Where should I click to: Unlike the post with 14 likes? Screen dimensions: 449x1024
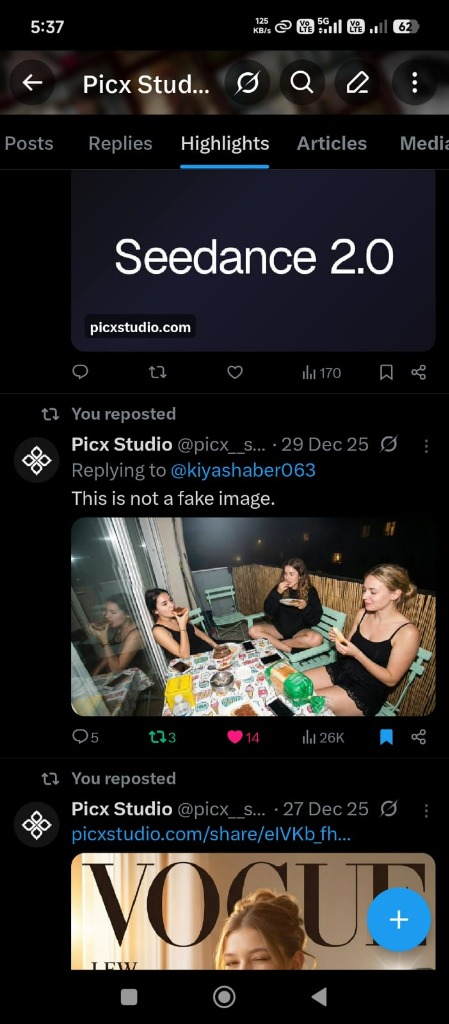pyautogui.click(x=243, y=737)
